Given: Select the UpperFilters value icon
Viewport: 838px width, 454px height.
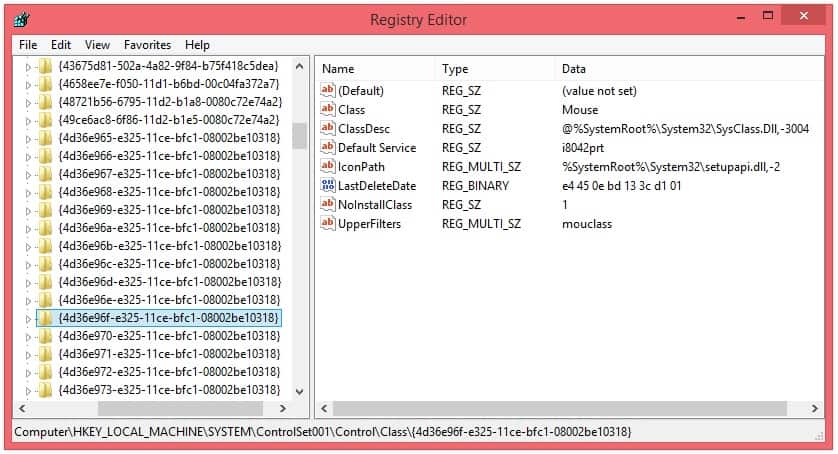Looking at the screenshot, I should (328, 224).
